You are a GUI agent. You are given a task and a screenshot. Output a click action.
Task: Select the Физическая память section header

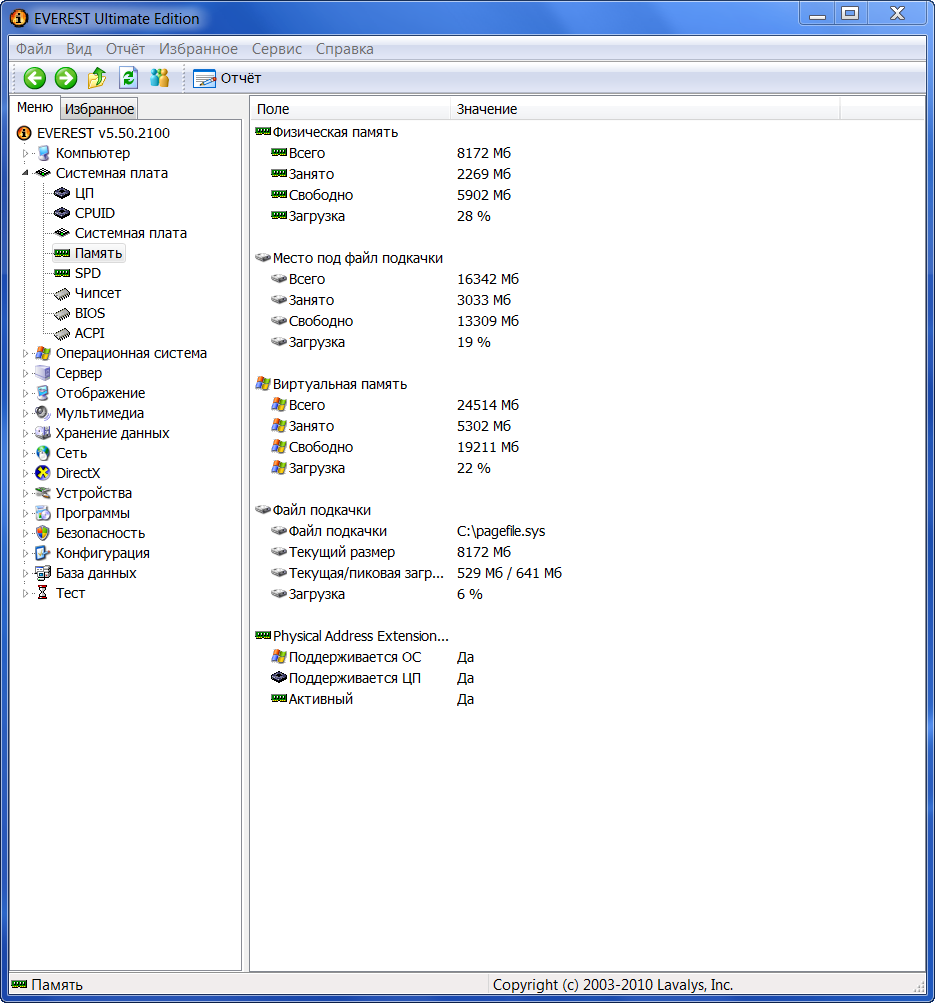click(x=335, y=132)
